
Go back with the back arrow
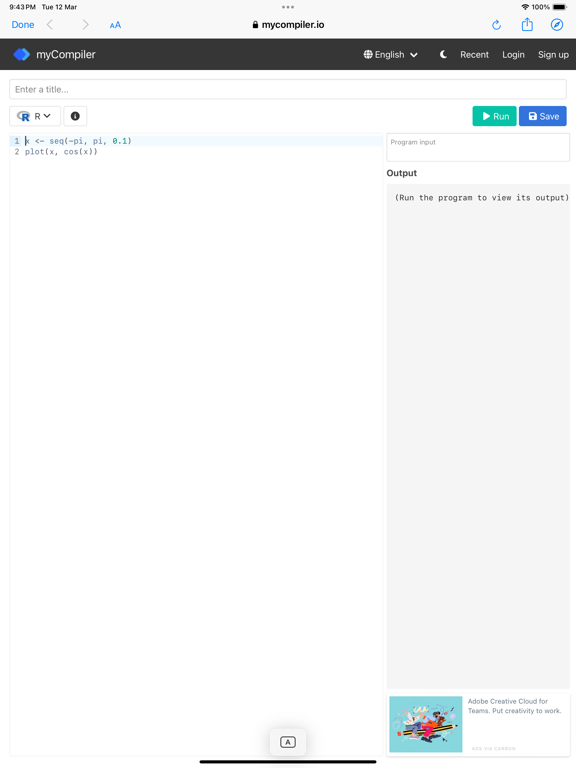[49, 24]
